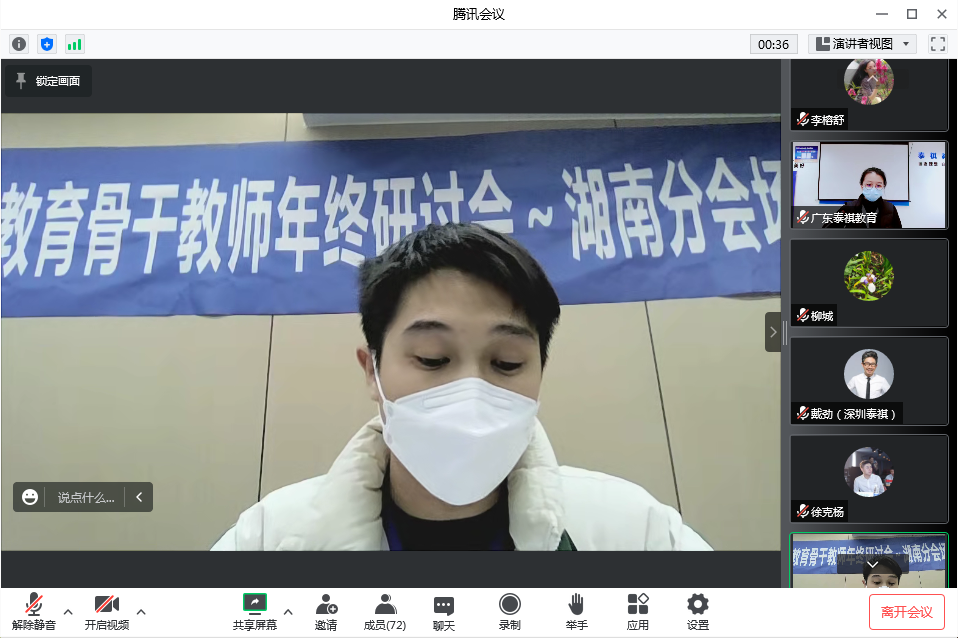Enter fullscreen mode via top-right icon

click(937, 44)
